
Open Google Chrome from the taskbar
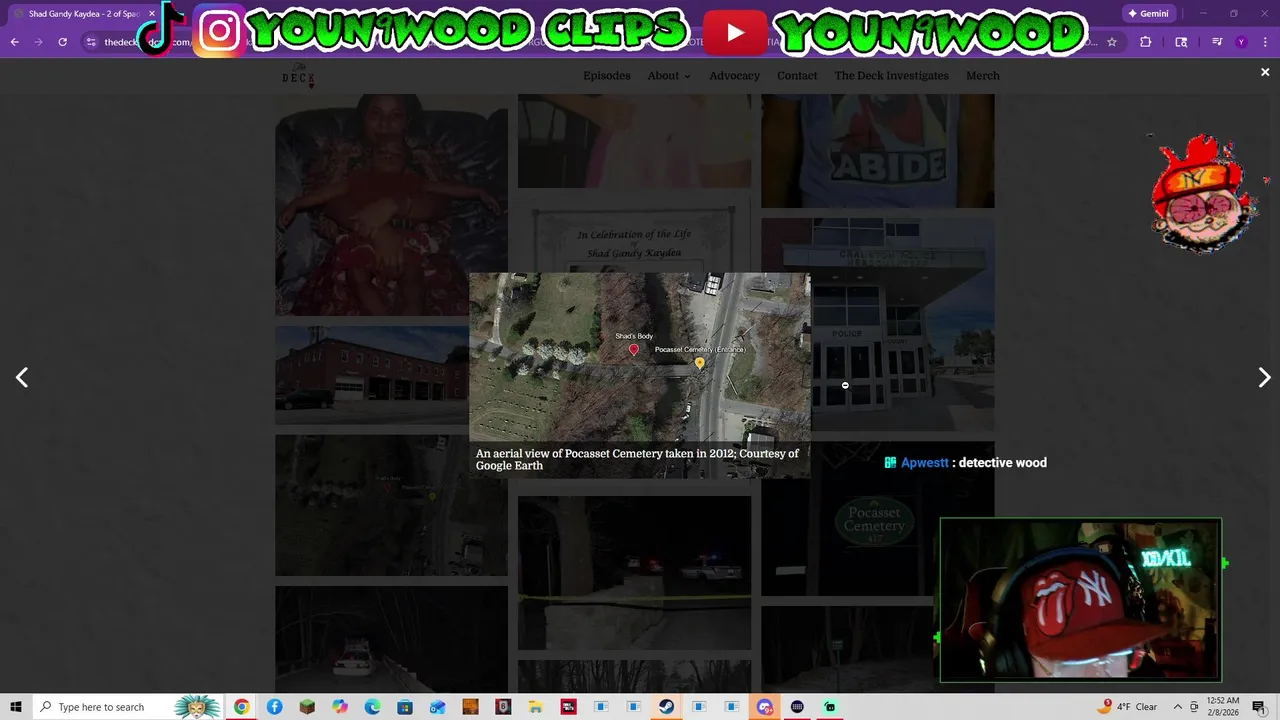[x=242, y=707]
